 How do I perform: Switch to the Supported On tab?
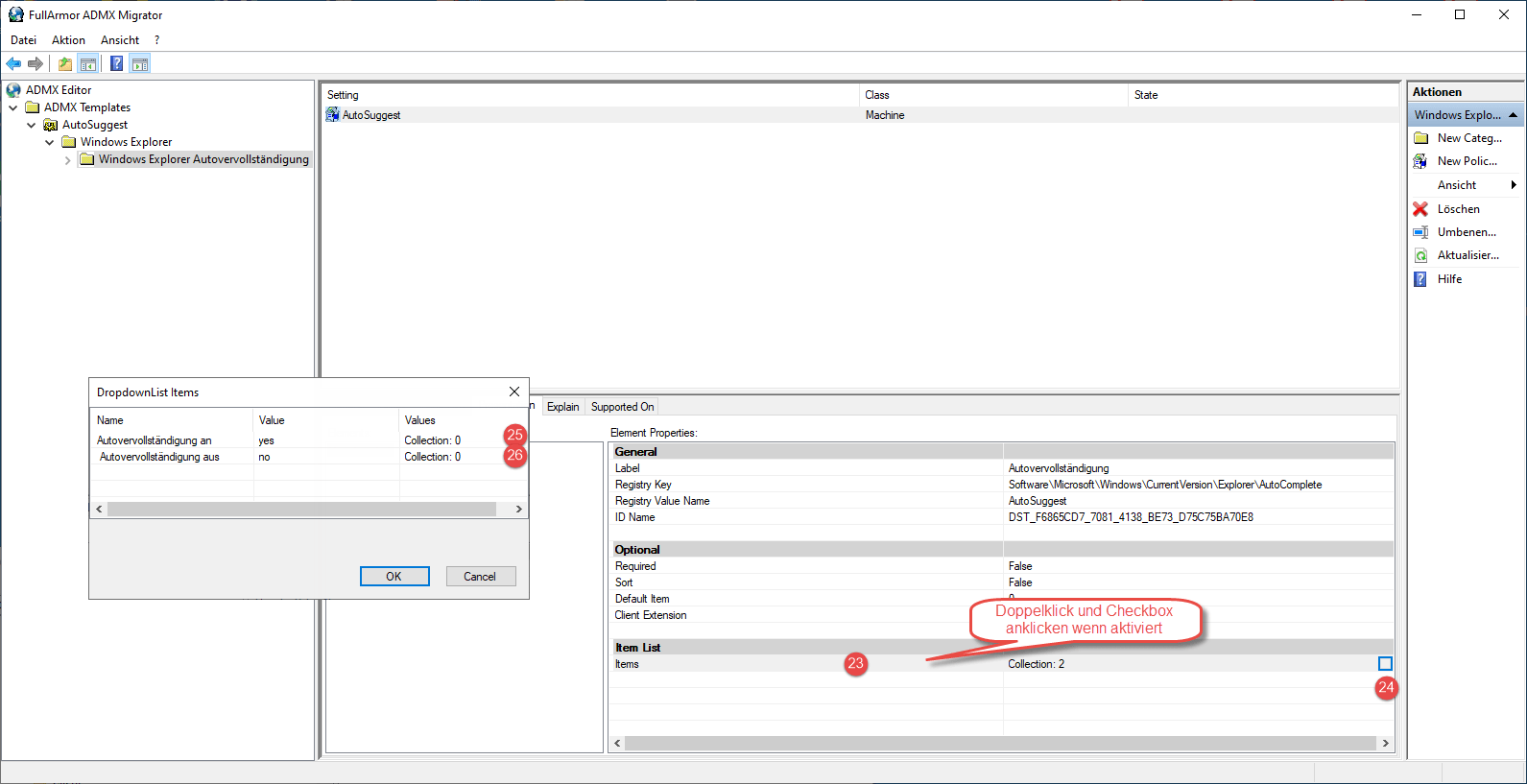(622, 407)
